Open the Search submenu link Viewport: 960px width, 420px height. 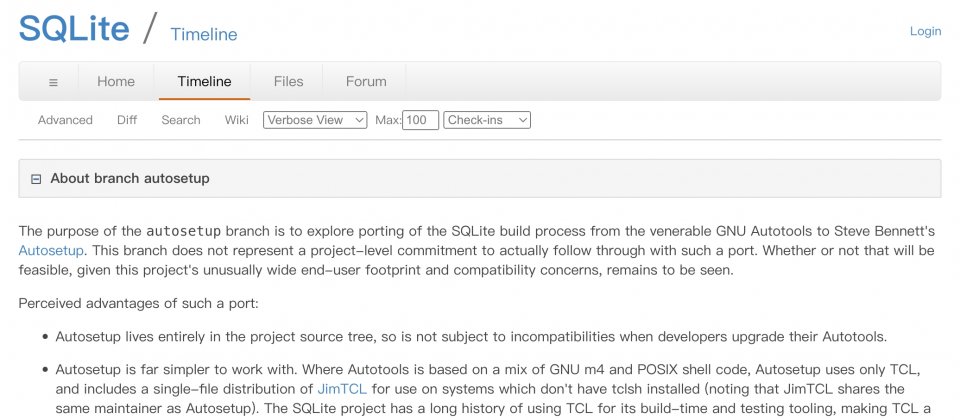click(181, 120)
